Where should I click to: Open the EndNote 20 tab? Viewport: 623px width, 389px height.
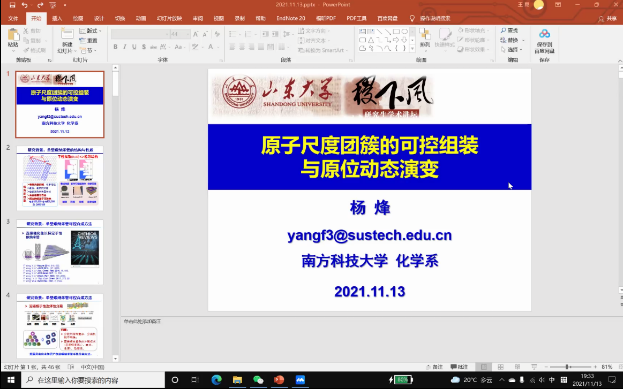point(291,18)
